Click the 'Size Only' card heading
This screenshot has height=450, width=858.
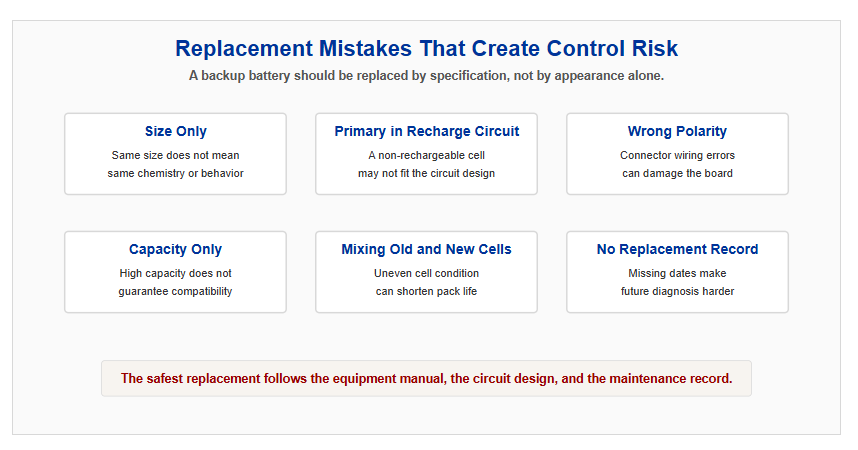(176, 131)
